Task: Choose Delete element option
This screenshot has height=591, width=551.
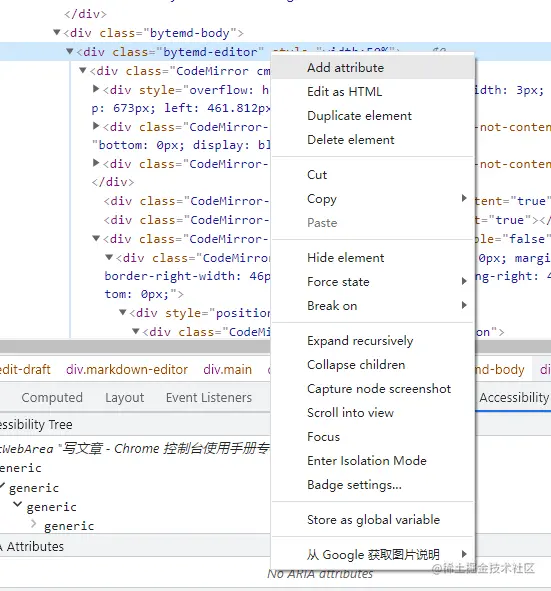Action: [x=372, y=140]
